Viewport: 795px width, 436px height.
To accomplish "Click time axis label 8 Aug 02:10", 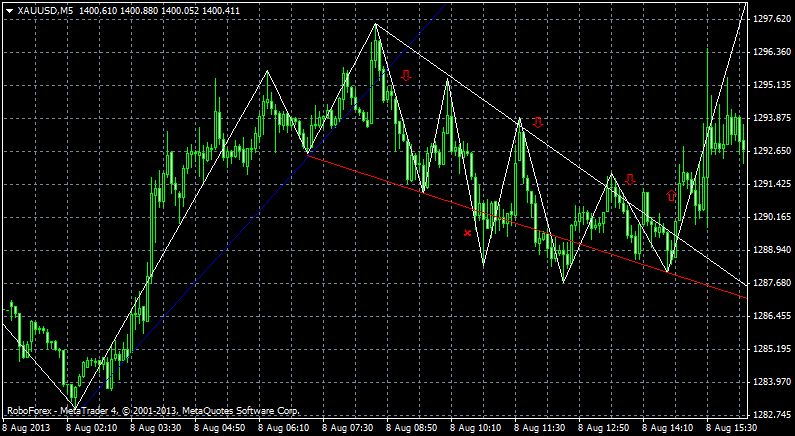I will pyautogui.click(x=91, y=428).
